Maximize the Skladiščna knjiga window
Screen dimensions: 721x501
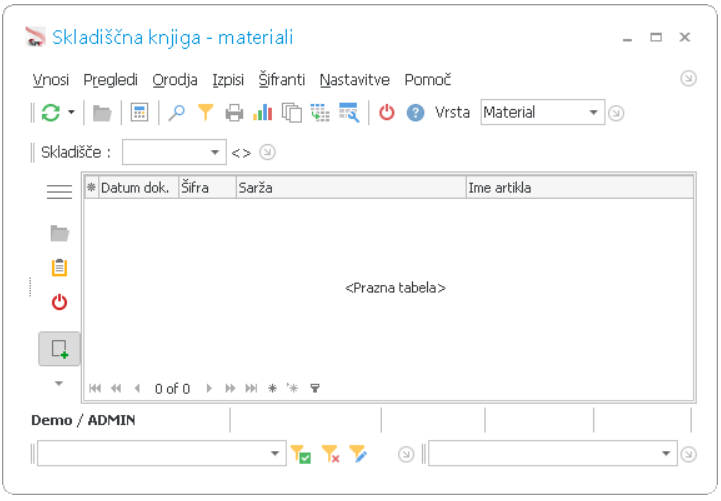click(x=656, y=37)
